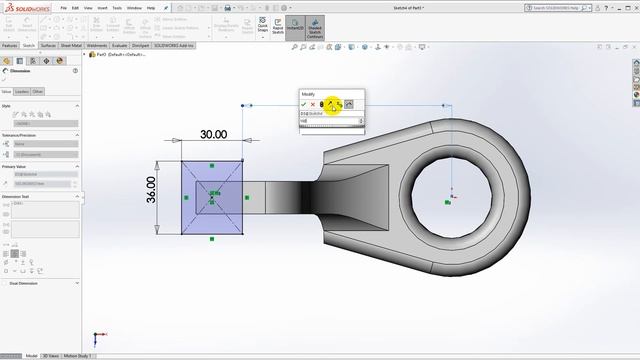Switch to the Evaluate tab
Image resolution: width=640 pixels, height=360 pixels.
[119, 45]
